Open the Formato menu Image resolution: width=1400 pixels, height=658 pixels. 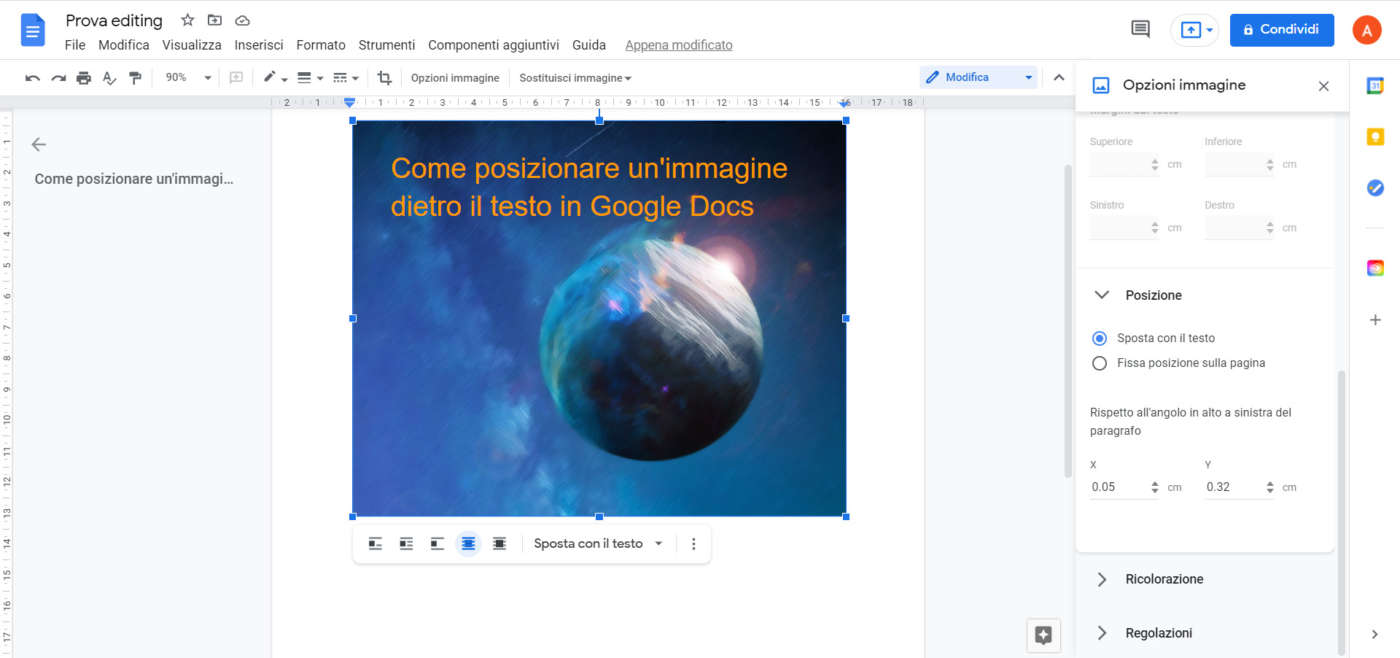tap(321, 45)
